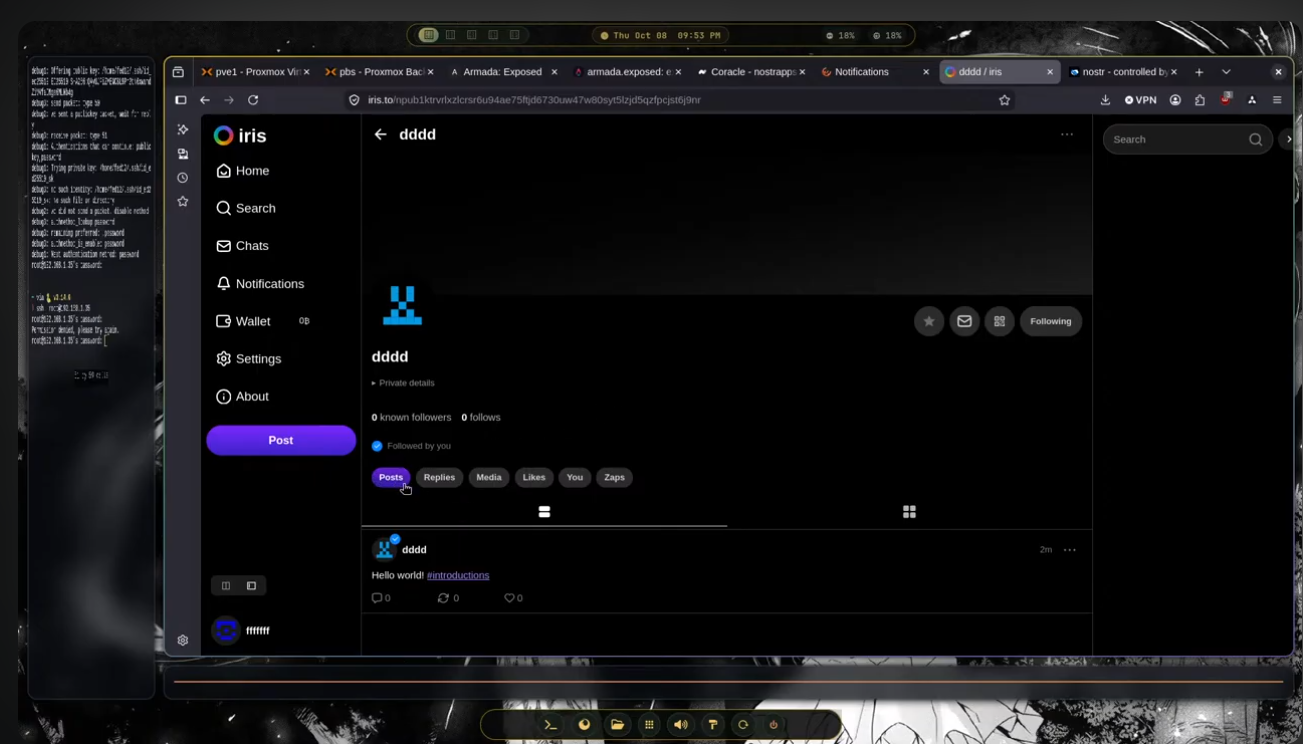Click the star icon on dddd's profile
This screenshot has width=1303, height=744.
click(929, 321)
